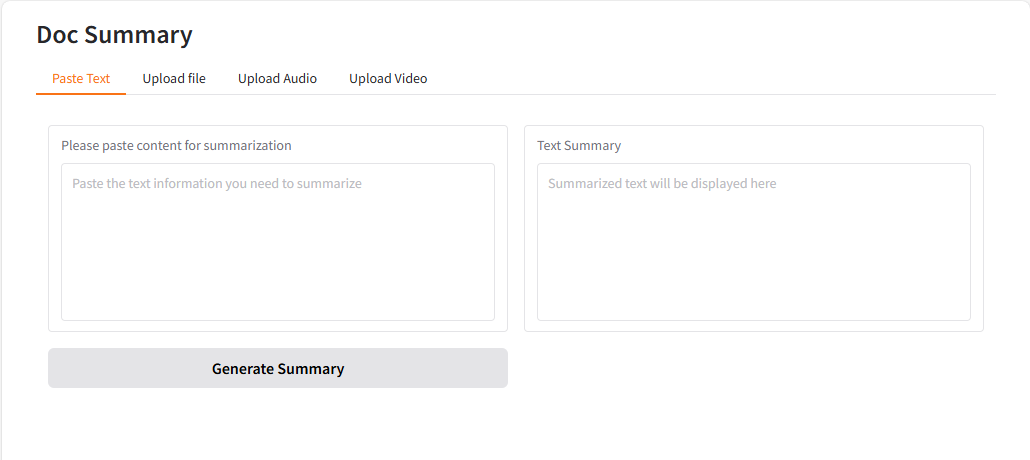Click the Doc Summary page heading

click(114, 34)
